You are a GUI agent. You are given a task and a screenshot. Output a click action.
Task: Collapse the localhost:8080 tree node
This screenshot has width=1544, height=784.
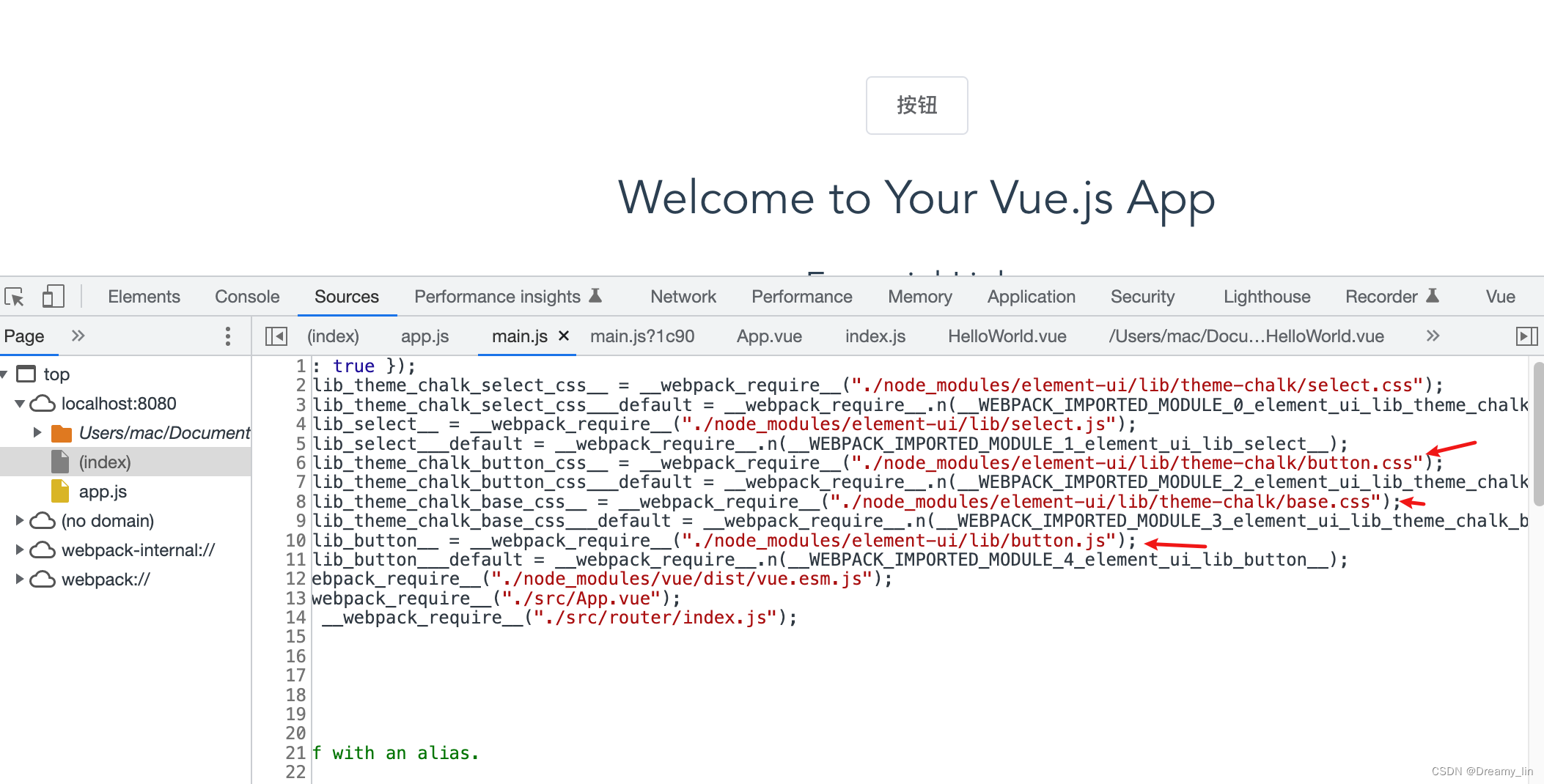pyautogui.click(x=20, y=404)
